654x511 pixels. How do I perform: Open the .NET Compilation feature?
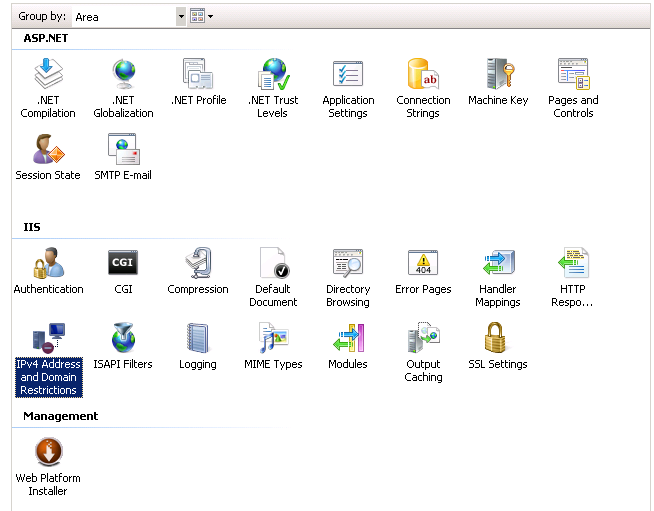point(48,88)
